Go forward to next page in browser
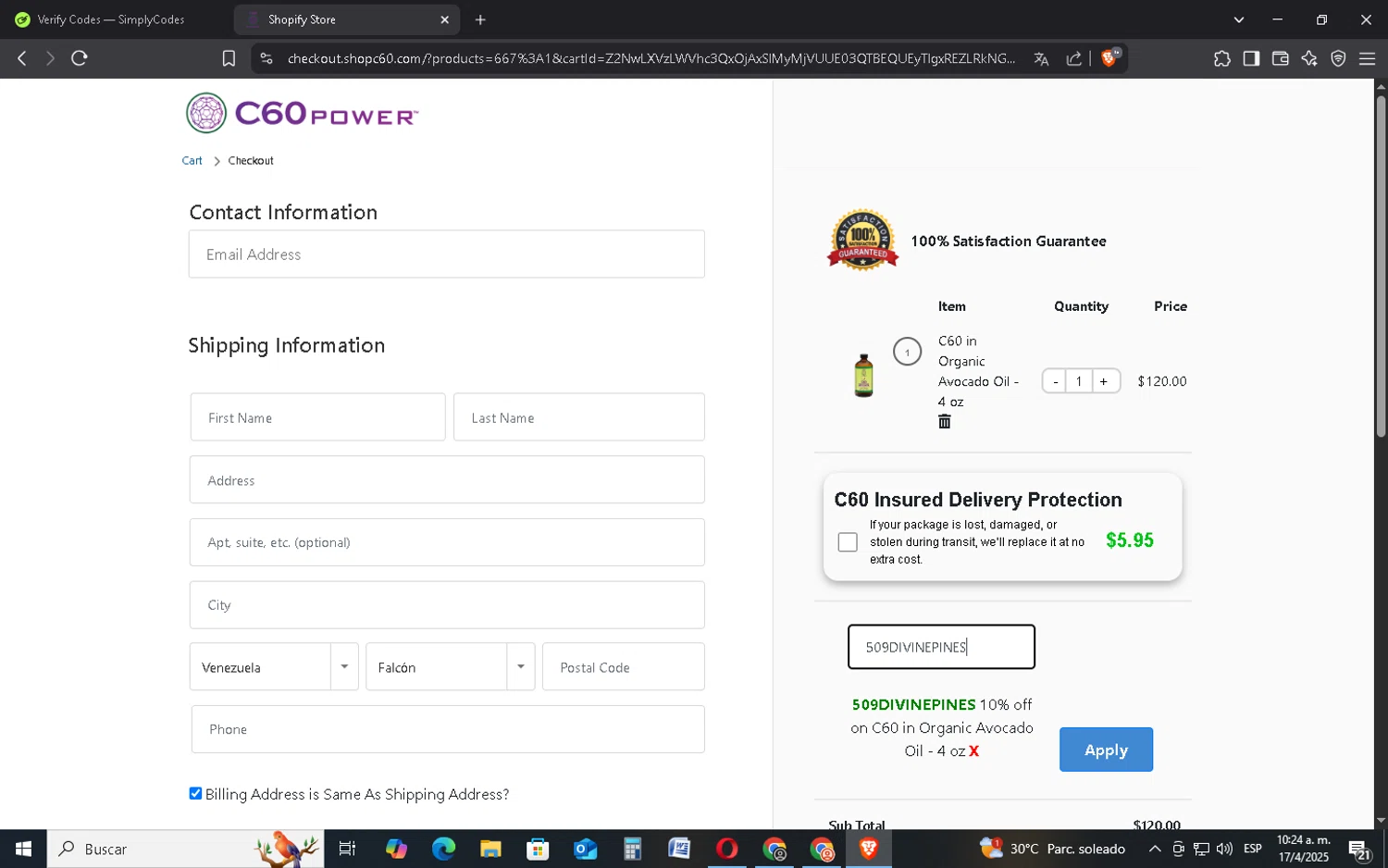 point(51,58)
